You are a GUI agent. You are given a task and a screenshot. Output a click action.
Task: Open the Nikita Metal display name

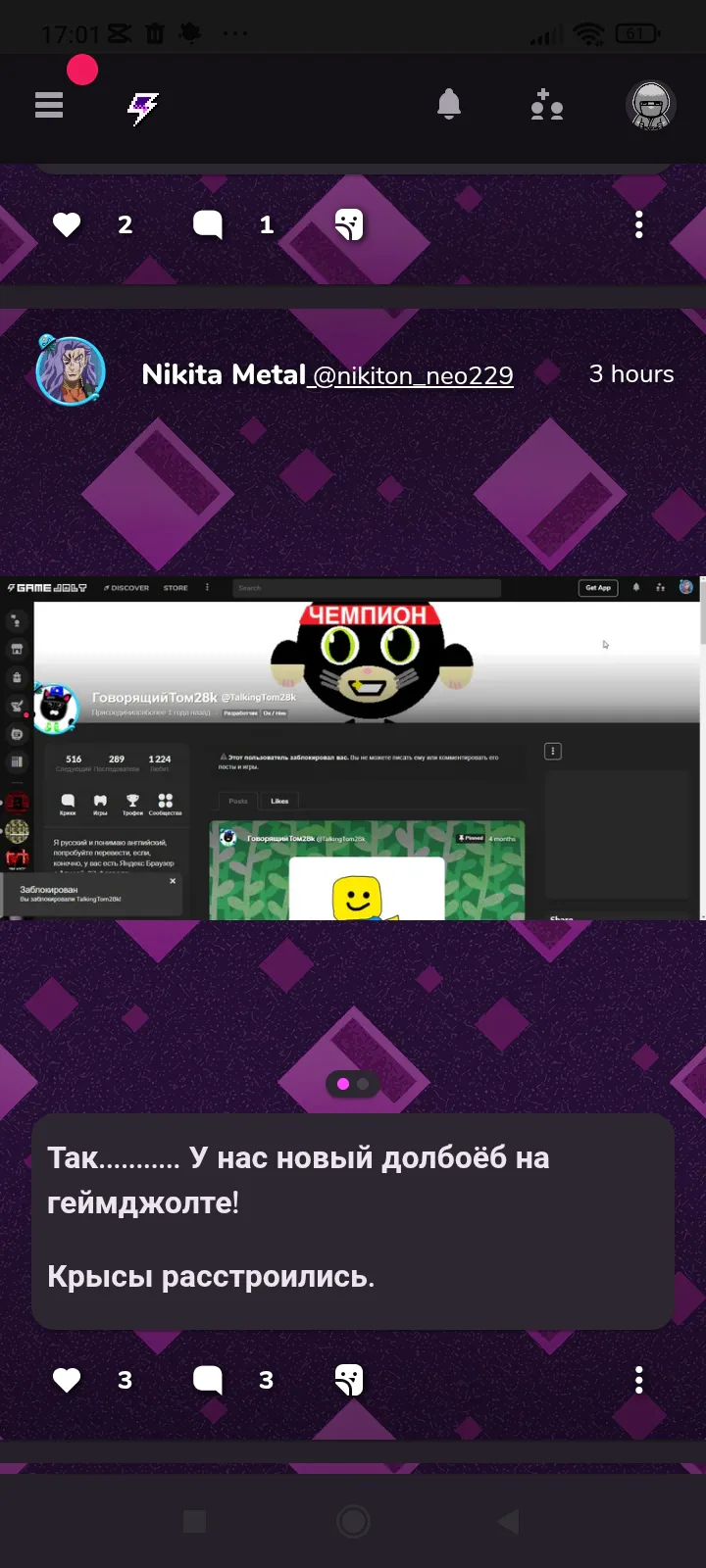coord(224,374)
